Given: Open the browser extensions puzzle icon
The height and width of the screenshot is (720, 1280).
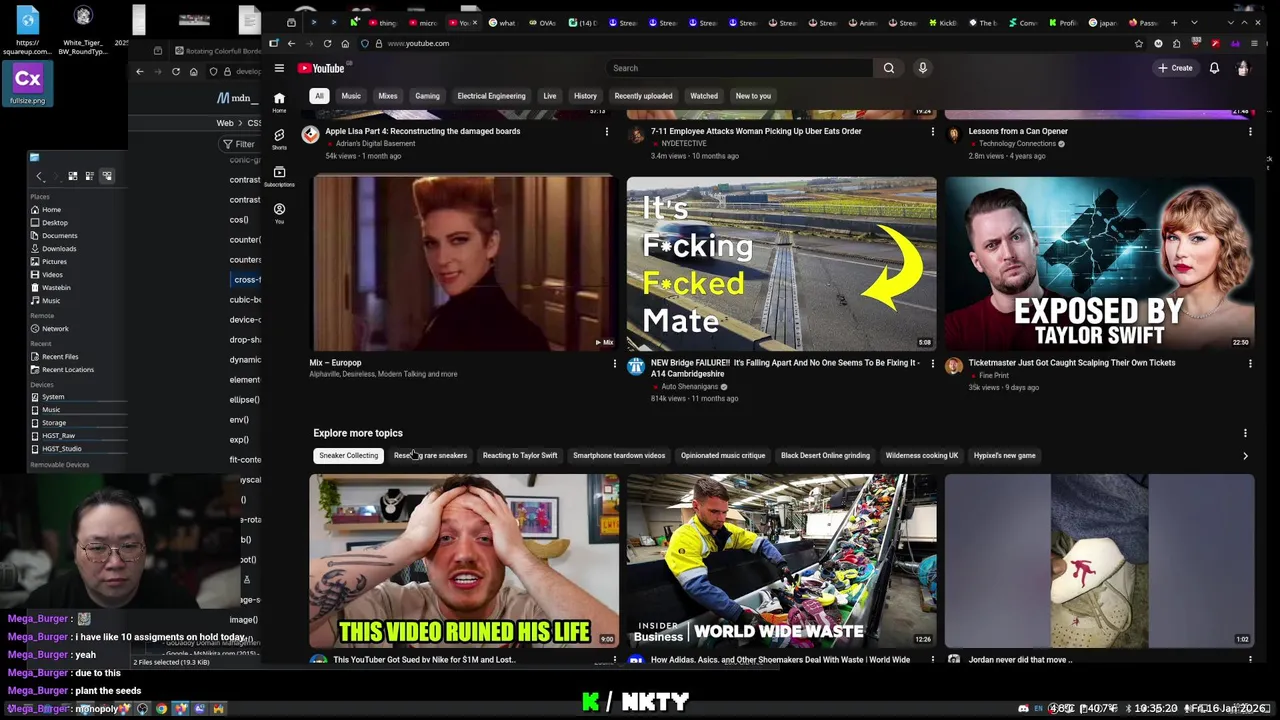Looking at the screenshot, I should [1177, 43].
